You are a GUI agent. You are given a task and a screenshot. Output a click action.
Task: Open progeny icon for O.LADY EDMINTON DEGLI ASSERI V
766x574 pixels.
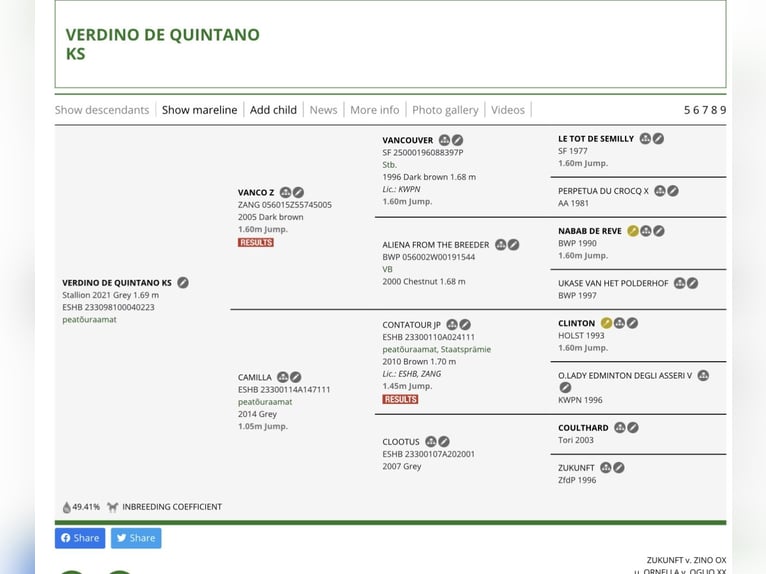tap(703, 376)
